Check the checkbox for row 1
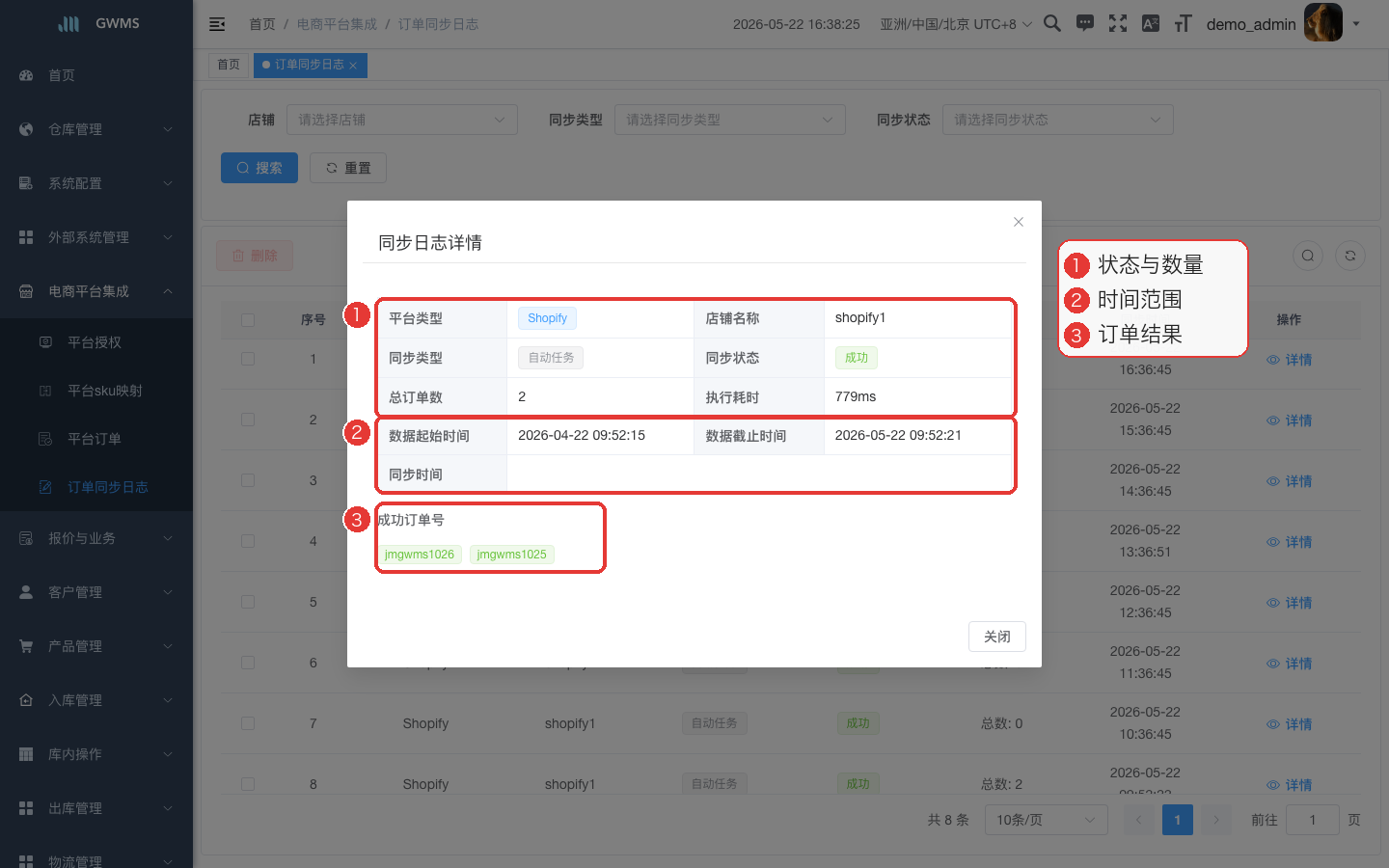The width and height of the screenshot is (1389, 868). coord(248,359)
